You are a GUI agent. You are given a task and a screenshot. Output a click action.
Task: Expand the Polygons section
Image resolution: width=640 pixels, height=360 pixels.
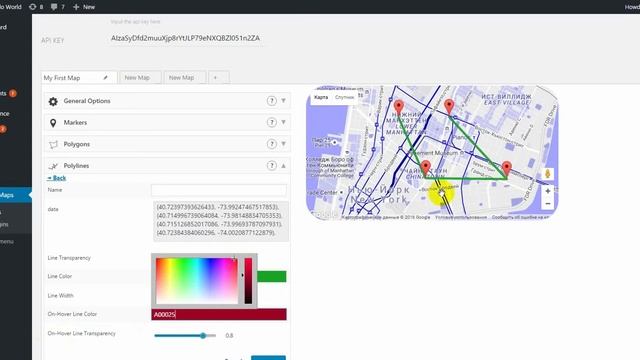point(283,144)
